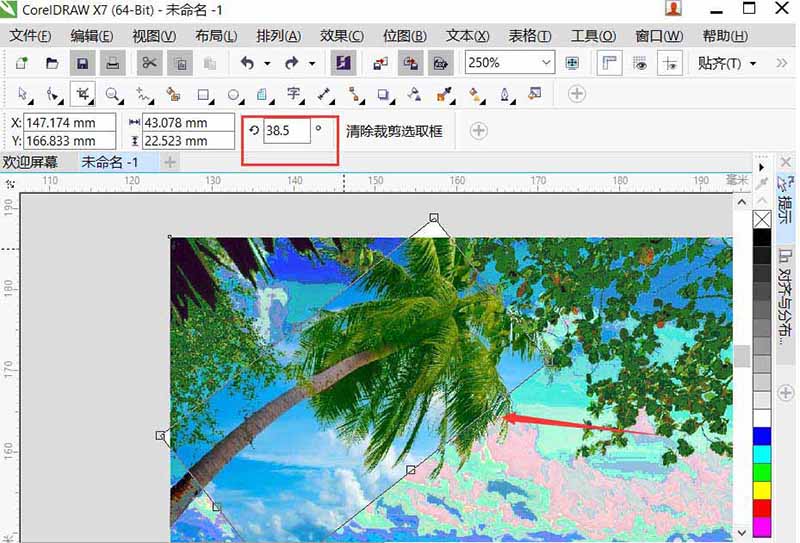
Task: Open the 编辑(E) menu
Action: click(92, 36)
